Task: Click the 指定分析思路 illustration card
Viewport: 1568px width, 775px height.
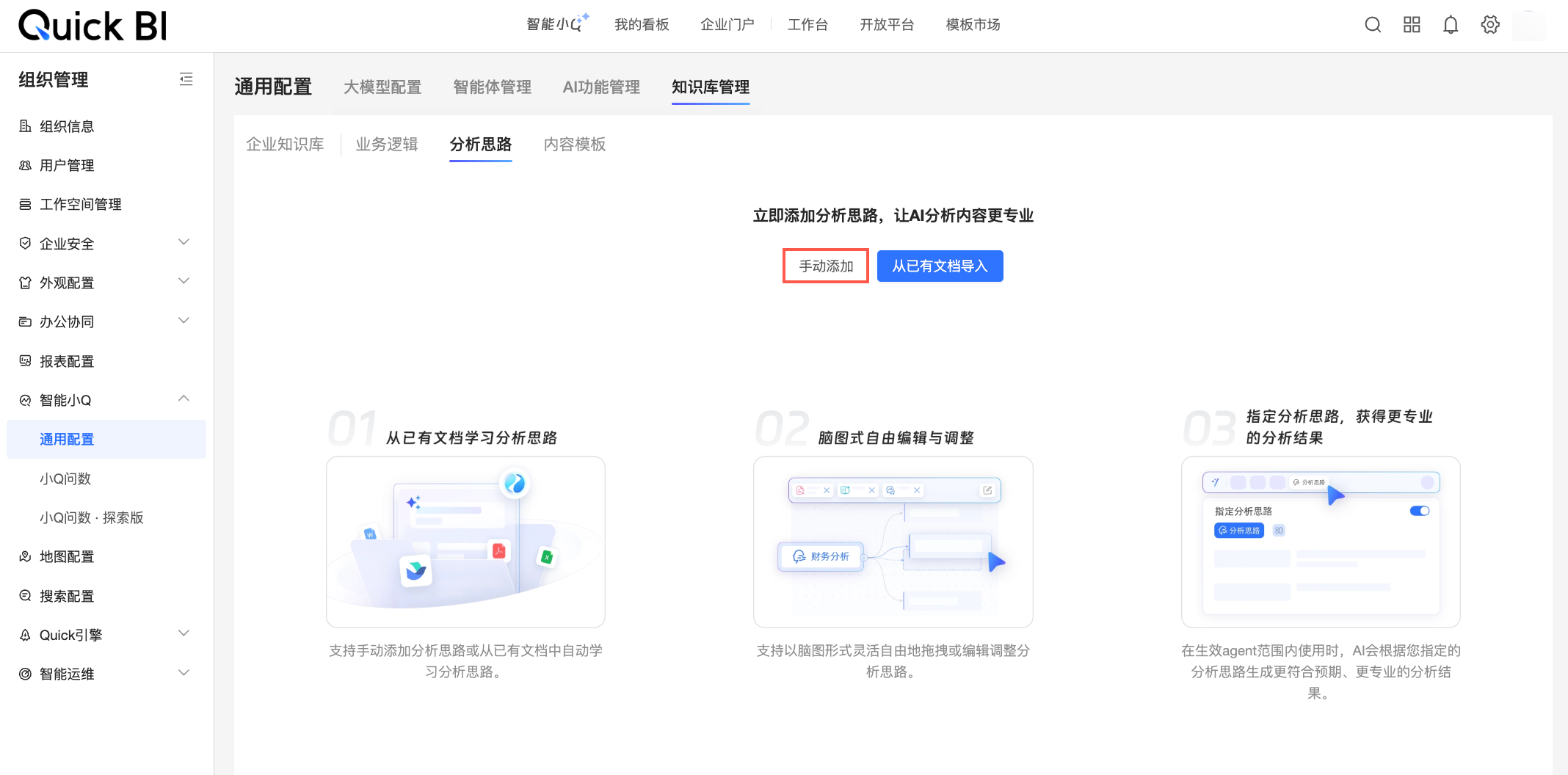Action: pyautogui.click(x=1321, y=542)
